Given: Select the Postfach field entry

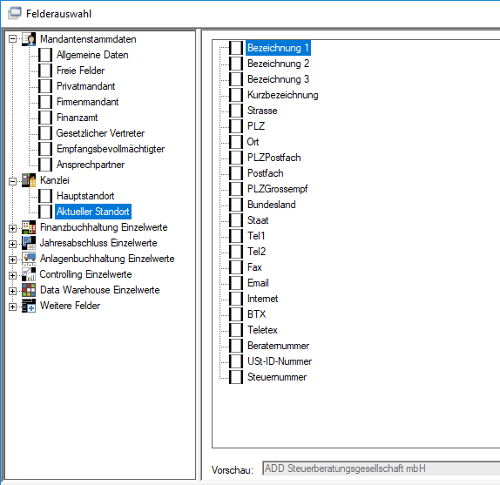Looking at the screenshot, I should click(x=265, y=173).
